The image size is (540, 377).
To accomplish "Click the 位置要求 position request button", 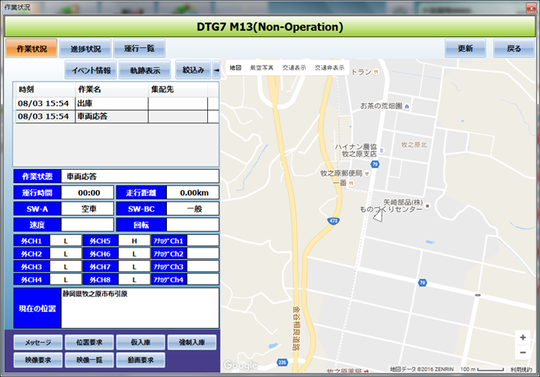I will click(89, 342).
